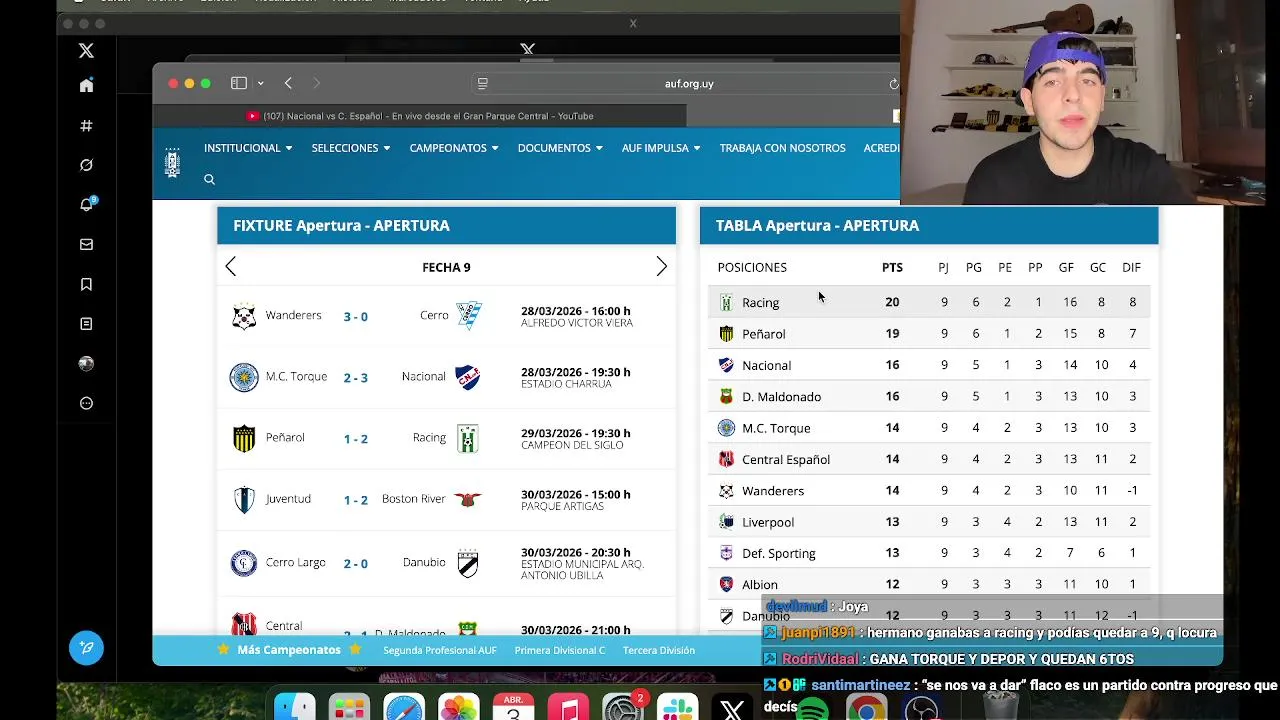The width and height of the screenshot is (1280, 720).
Task: Click the Más Campeonatos label
Action: coord(289,650)
